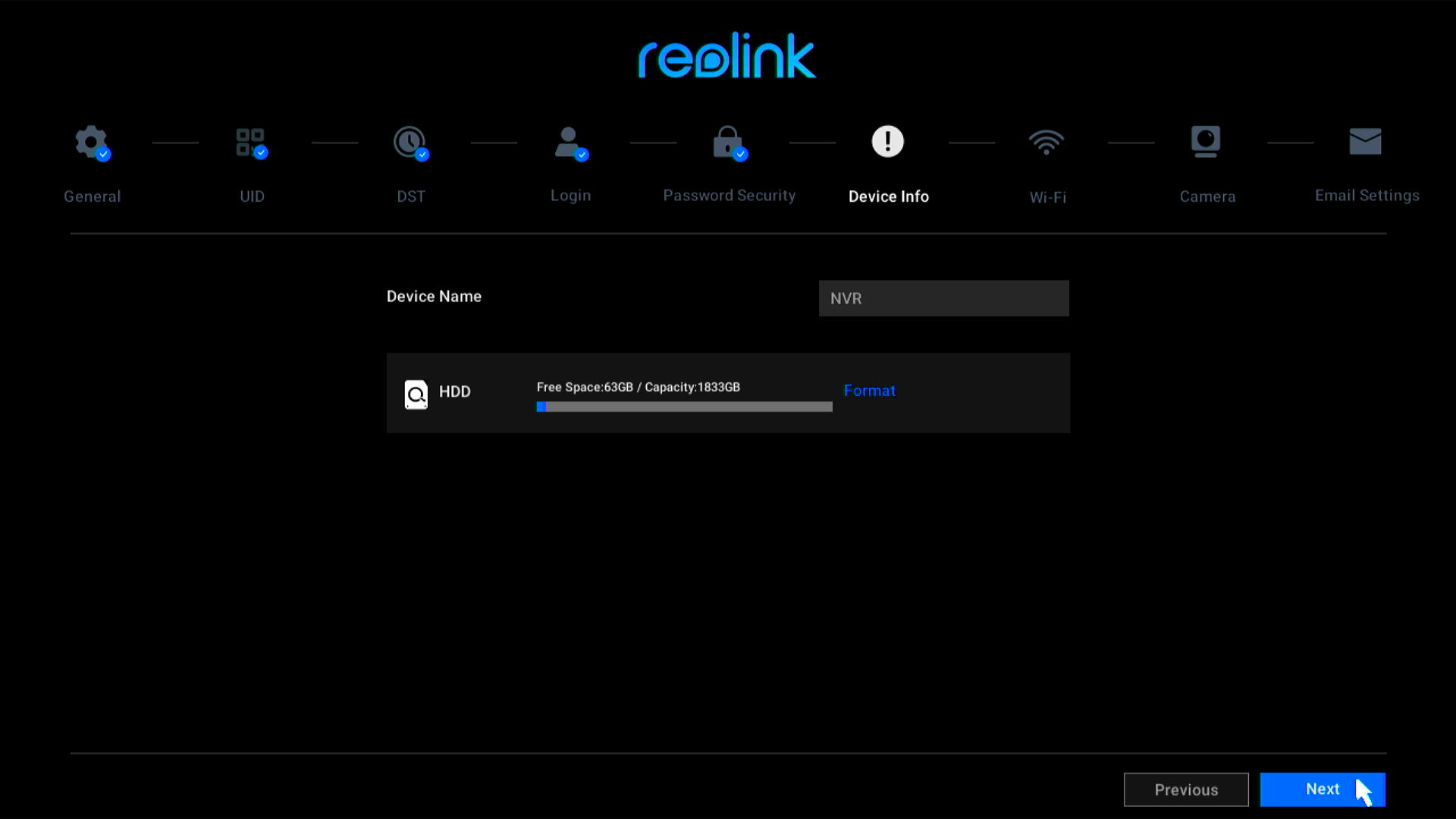This screenshot has height=819, width=1456.
Task: Click the HDD label text
Action: [x=455, y=392]
